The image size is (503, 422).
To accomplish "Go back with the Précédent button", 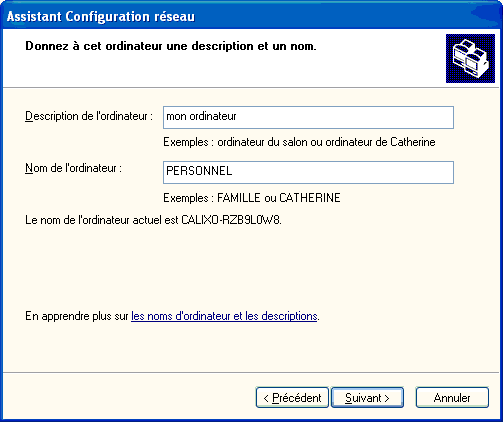I will coord(292,398).
